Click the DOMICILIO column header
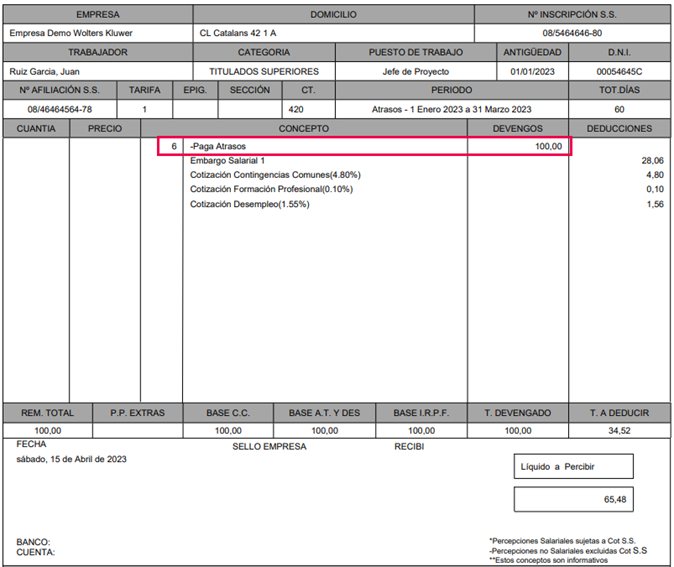The height and width of the screenshot is (567, 674). click(334, 14)
